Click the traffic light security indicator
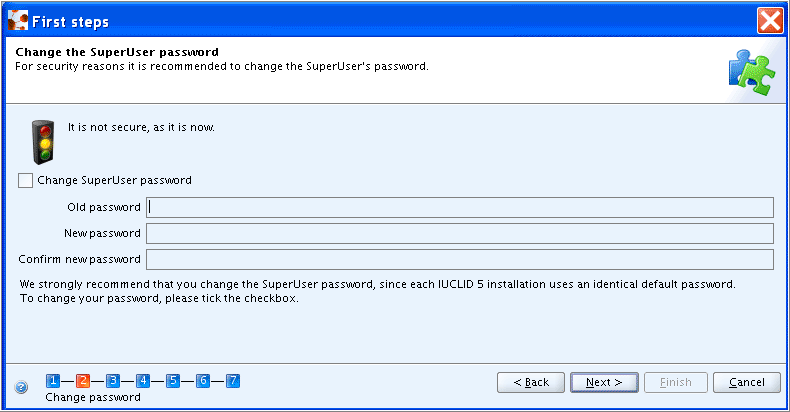Image resolution: width=790 pixels, height=412 pixels. 43,142
